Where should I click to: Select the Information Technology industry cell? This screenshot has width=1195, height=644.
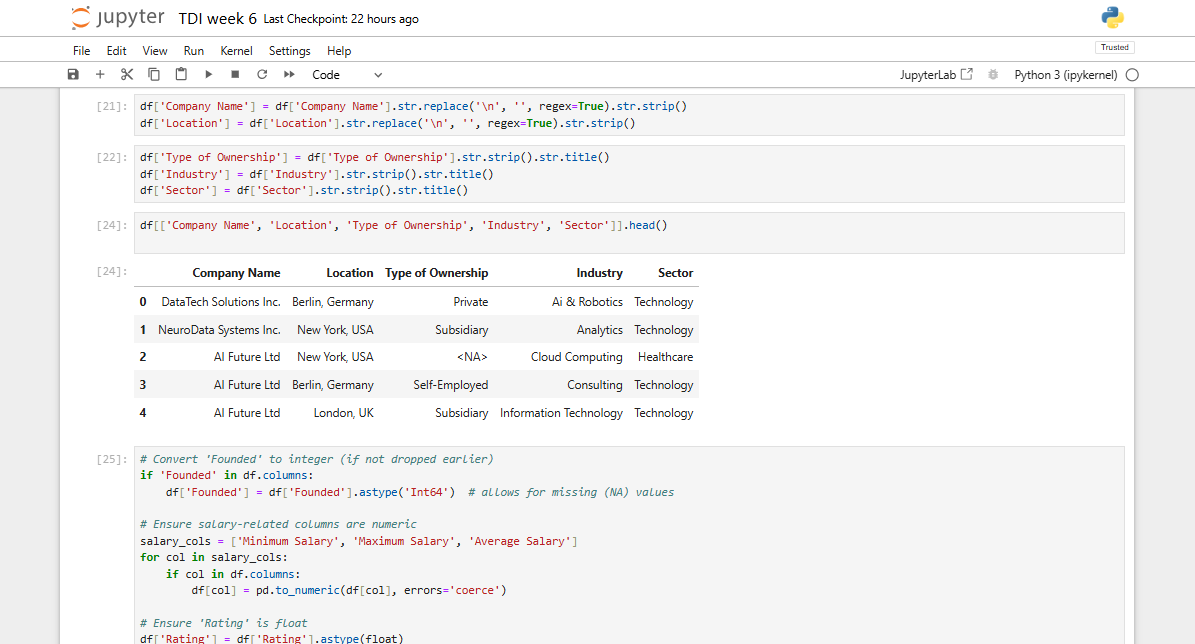pos(561,413)
